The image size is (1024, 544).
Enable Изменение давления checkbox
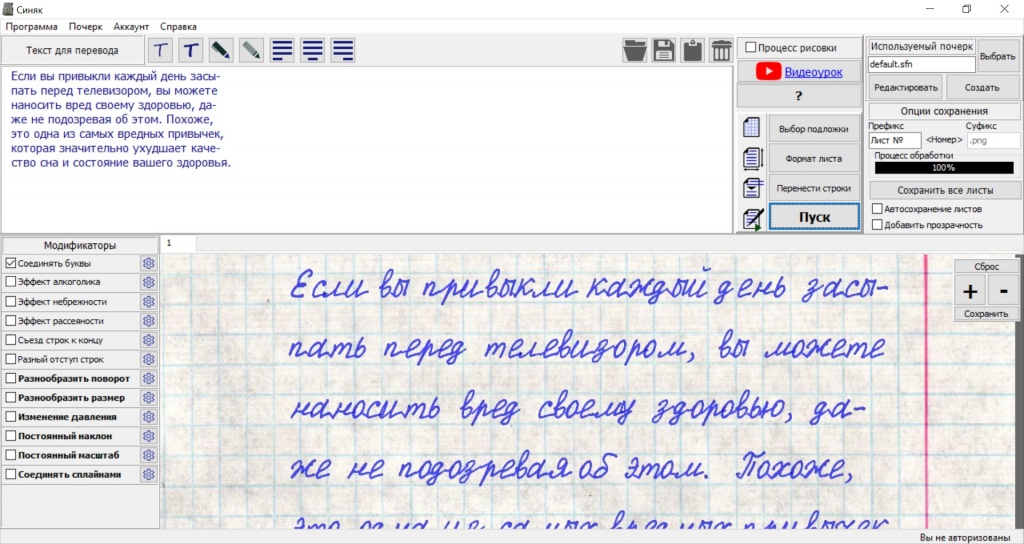click(x=10, y=417)
